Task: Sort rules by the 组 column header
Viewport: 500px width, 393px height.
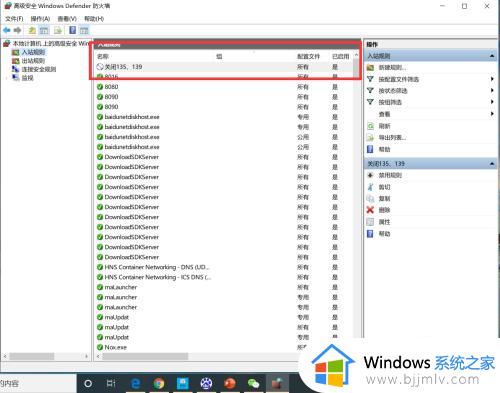Action: 219,56
